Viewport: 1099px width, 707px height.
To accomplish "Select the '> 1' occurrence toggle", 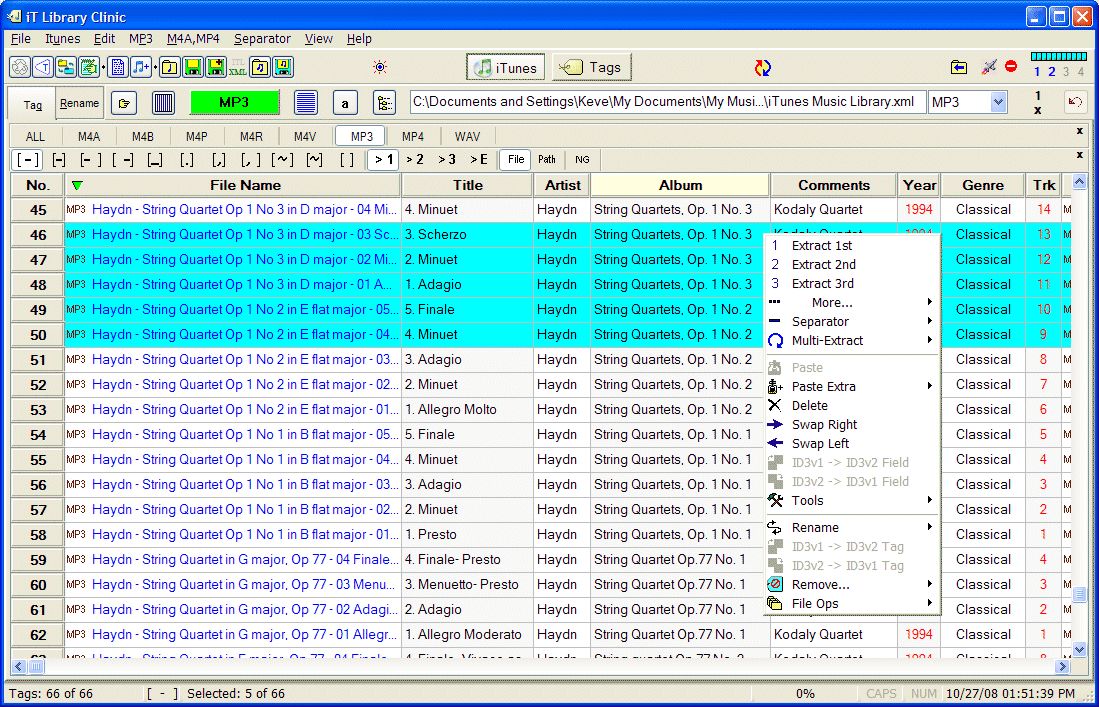I will tap(383, 160).
